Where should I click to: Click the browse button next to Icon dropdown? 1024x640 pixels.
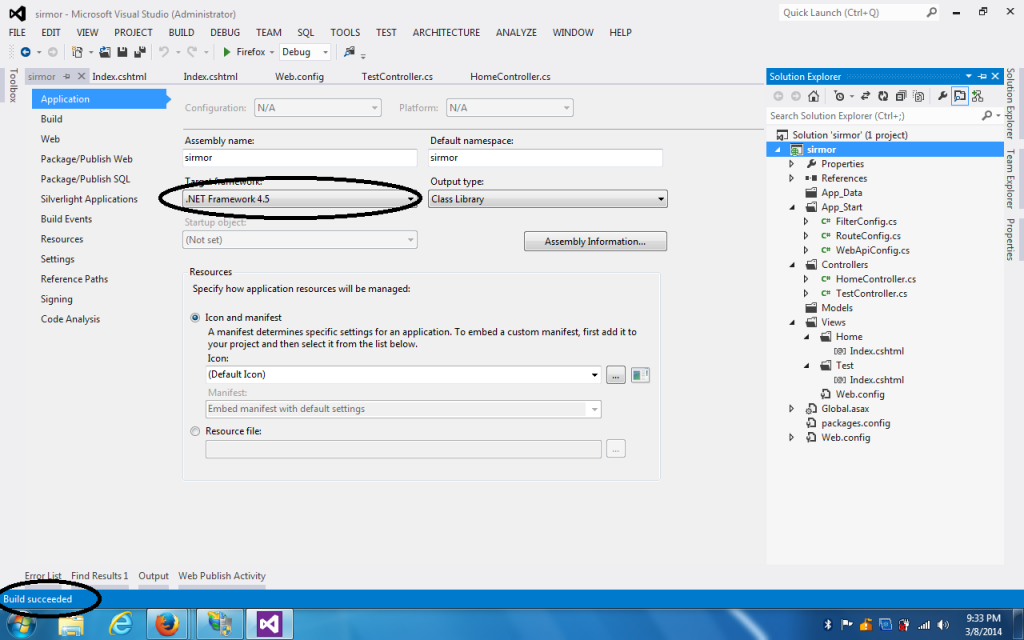click(616, 375)
